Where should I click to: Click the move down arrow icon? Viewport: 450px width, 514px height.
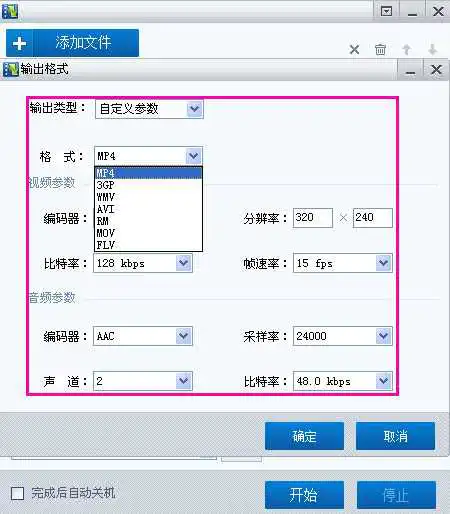[x=432, y=50]
